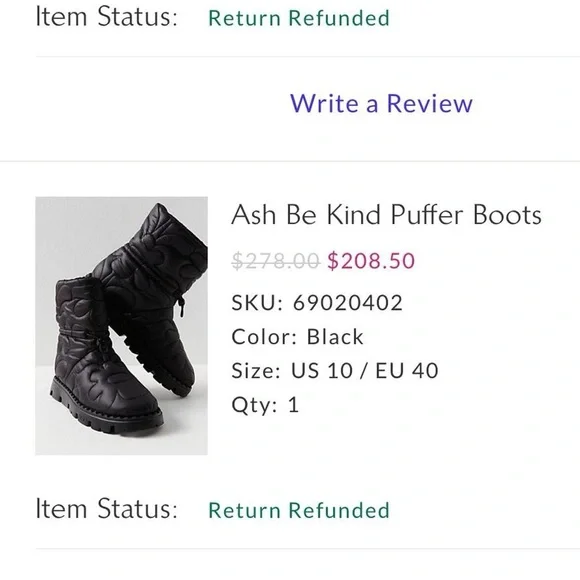Click the quantity value 1
The height and width of the screenshot is (580, 580).
pyautogui.click(x=293, y=404)
